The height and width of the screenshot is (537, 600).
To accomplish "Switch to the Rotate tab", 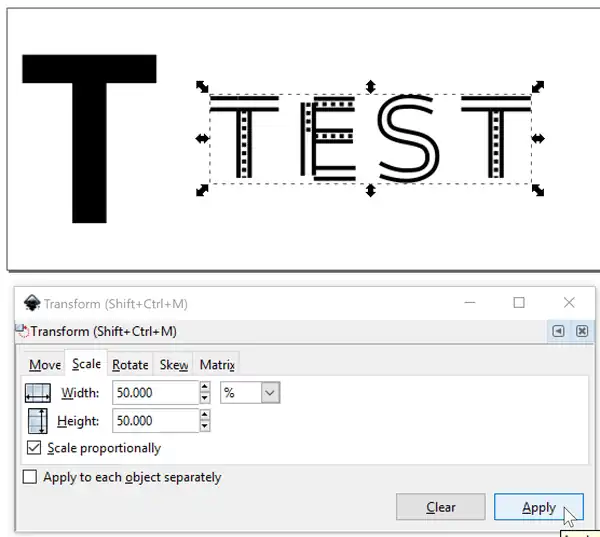I will [x=130, y=365].
